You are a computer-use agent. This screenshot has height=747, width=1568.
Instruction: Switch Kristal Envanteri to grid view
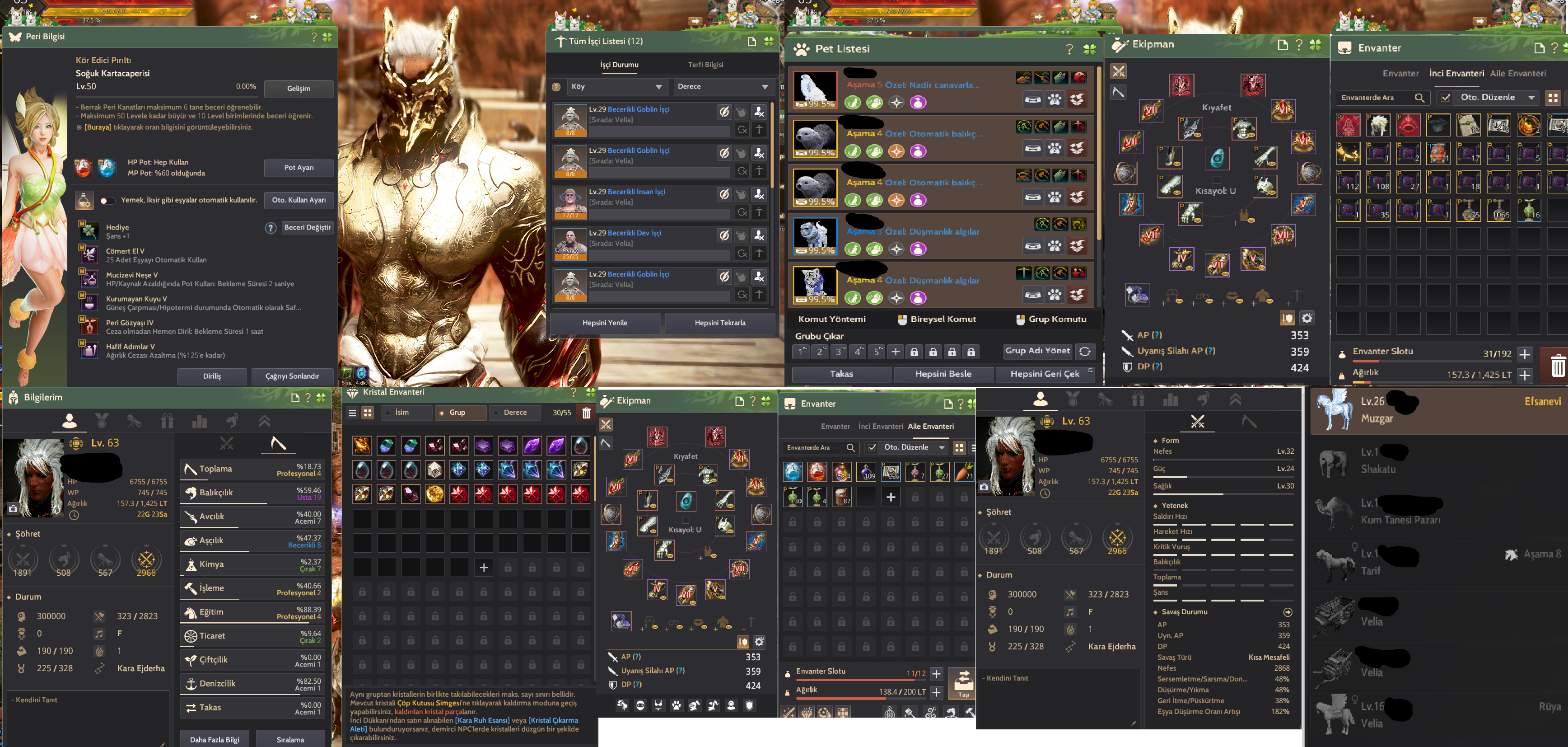click(x=368, y=413)
